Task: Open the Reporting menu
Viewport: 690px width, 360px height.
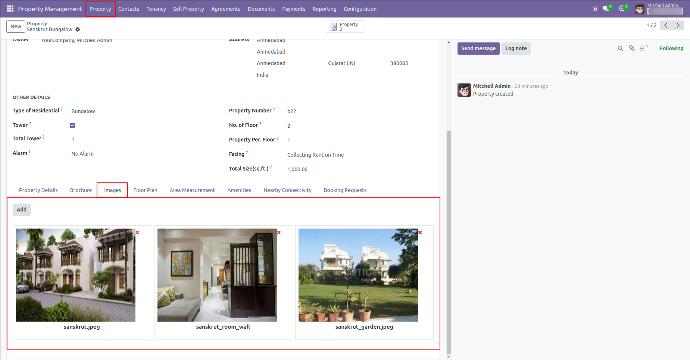Action: tap(324, 9)
